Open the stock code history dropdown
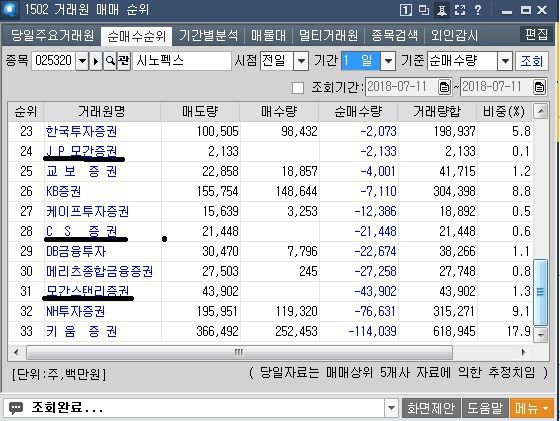 point(82,61)
